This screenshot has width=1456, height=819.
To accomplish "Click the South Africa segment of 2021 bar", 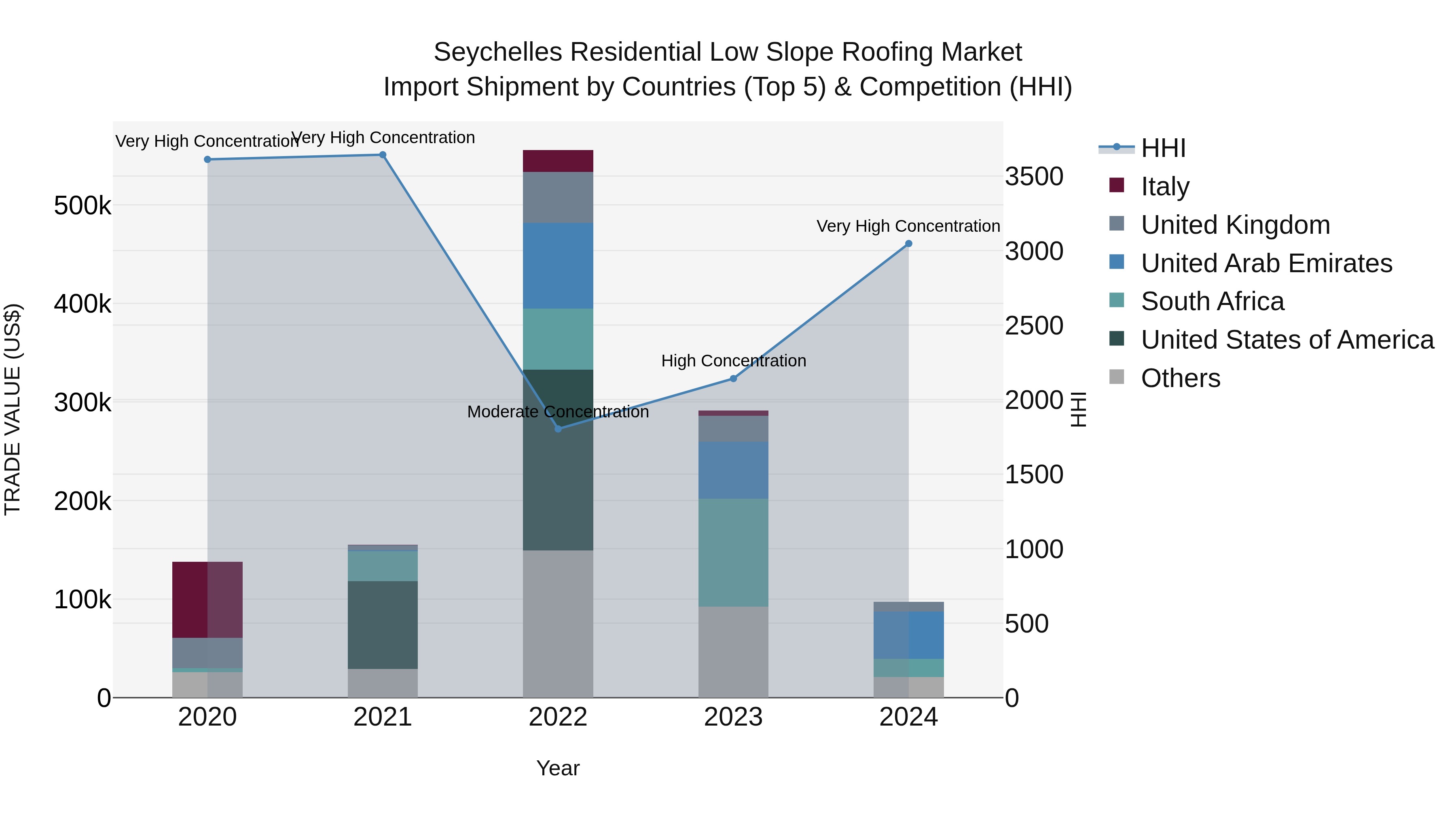I will [x=383, y=566].
